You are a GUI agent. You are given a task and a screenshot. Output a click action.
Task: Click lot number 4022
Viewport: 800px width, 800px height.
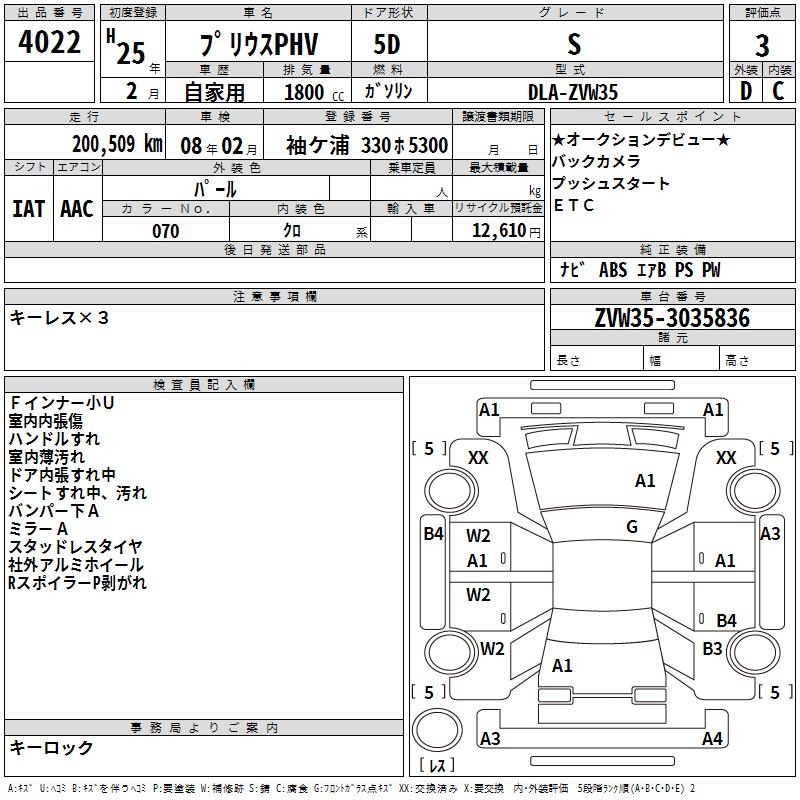click(x=49, y=41)
